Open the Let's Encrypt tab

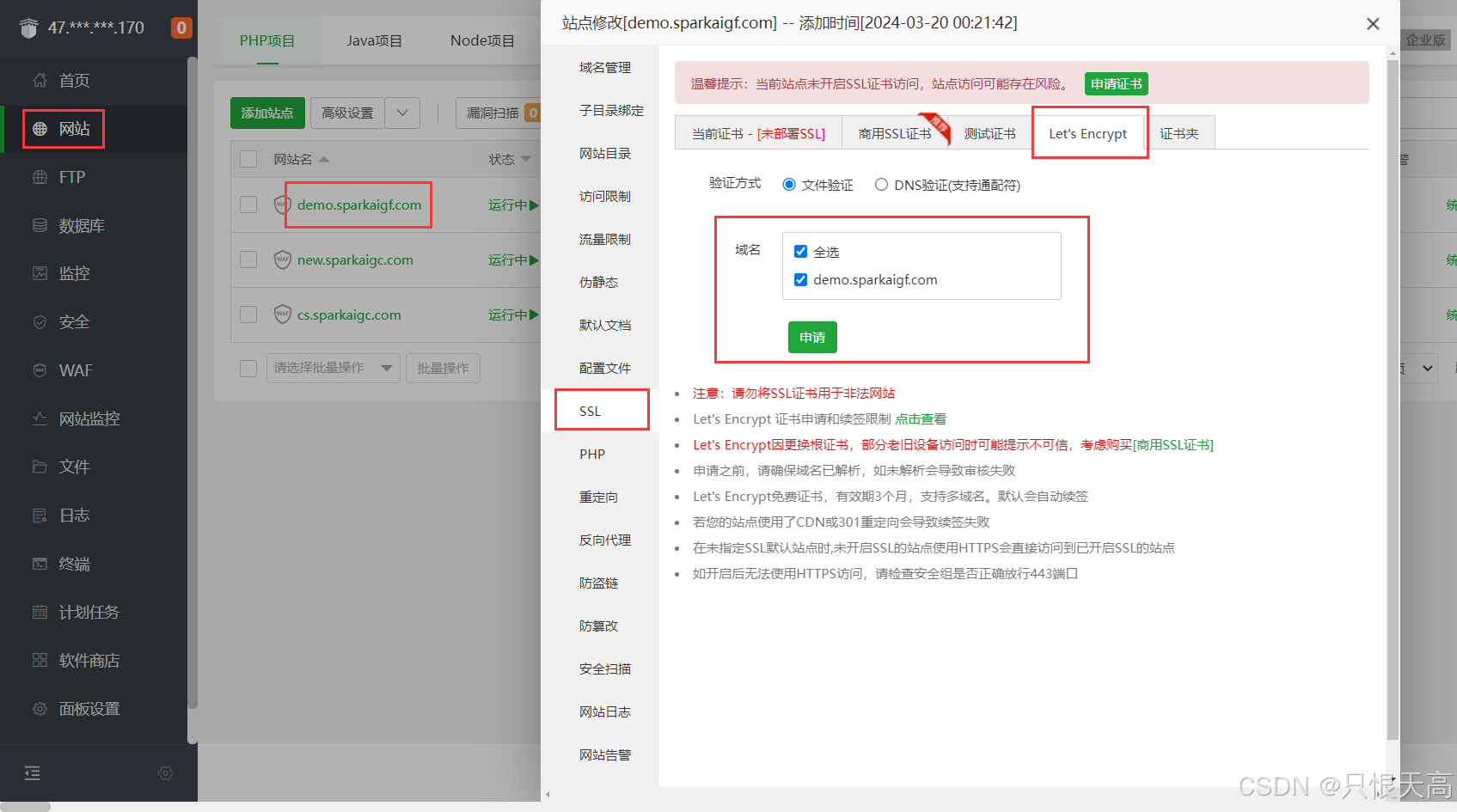pos(1087,133)
